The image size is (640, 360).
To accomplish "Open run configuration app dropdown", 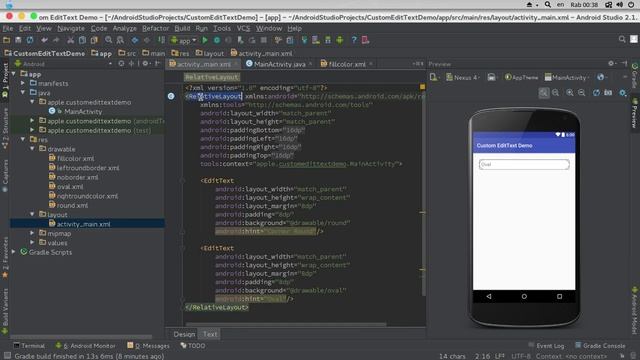I will pyautogui.click(x=184, y=40).
